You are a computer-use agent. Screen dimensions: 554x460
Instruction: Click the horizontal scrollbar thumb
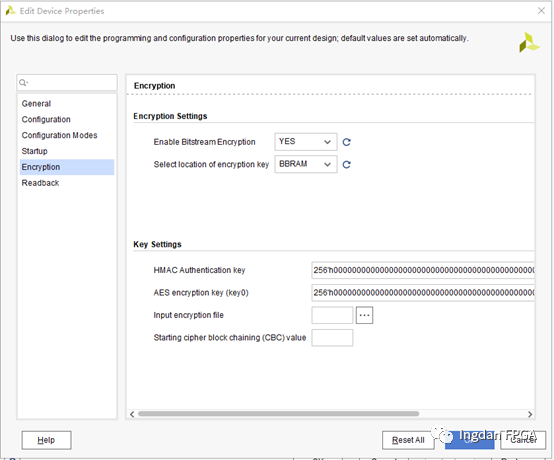coord(278,414)
